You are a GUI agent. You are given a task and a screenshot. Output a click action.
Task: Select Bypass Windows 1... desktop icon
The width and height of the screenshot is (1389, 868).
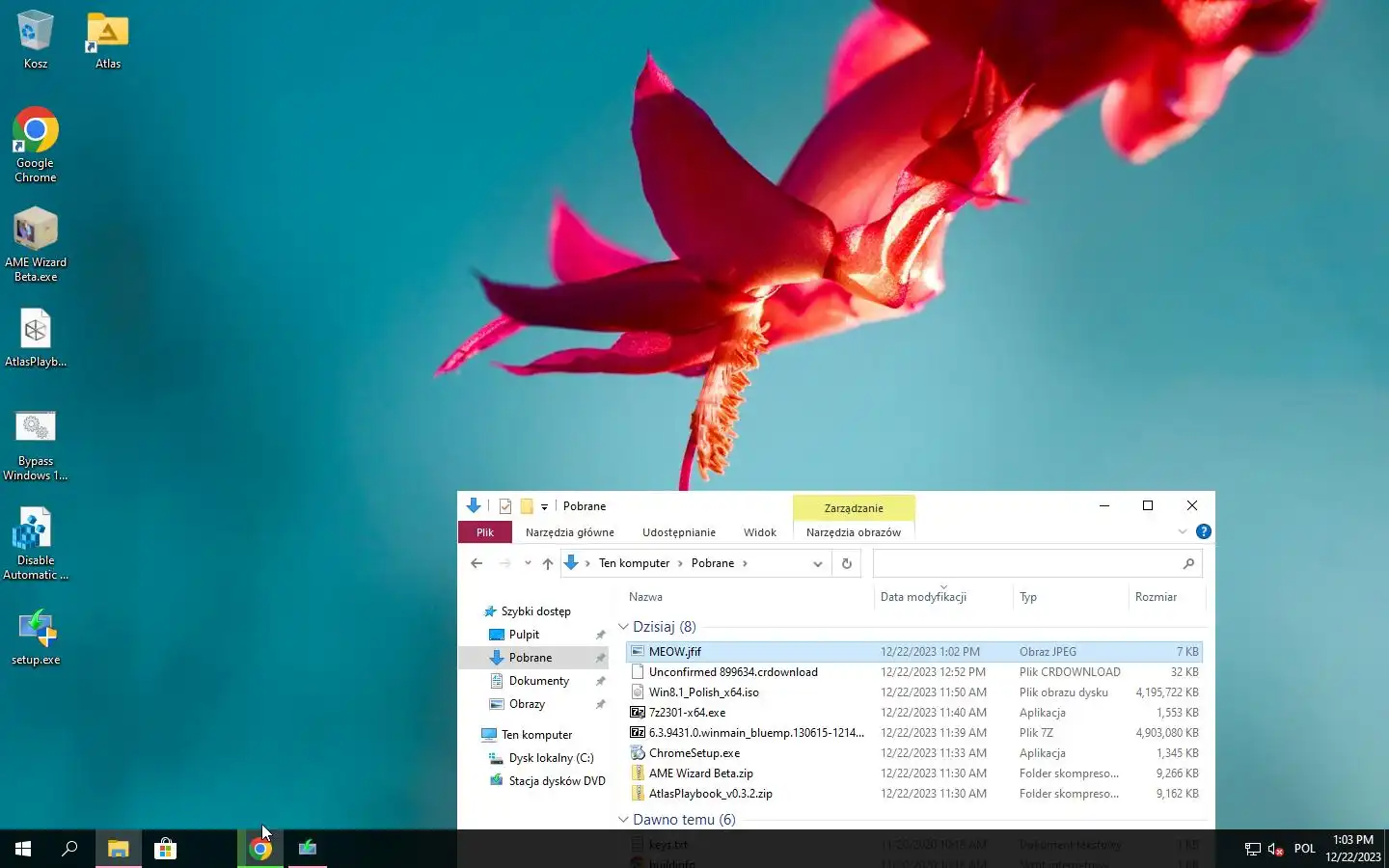[x=35, y=446]
